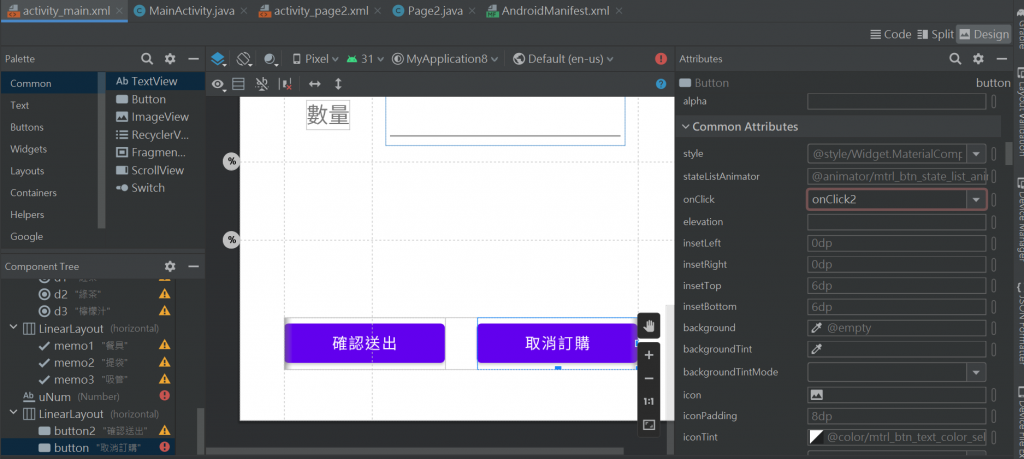Search Attributes with magnifier icon
Screen dimensions: 1024x459
(x=955, y=59)
